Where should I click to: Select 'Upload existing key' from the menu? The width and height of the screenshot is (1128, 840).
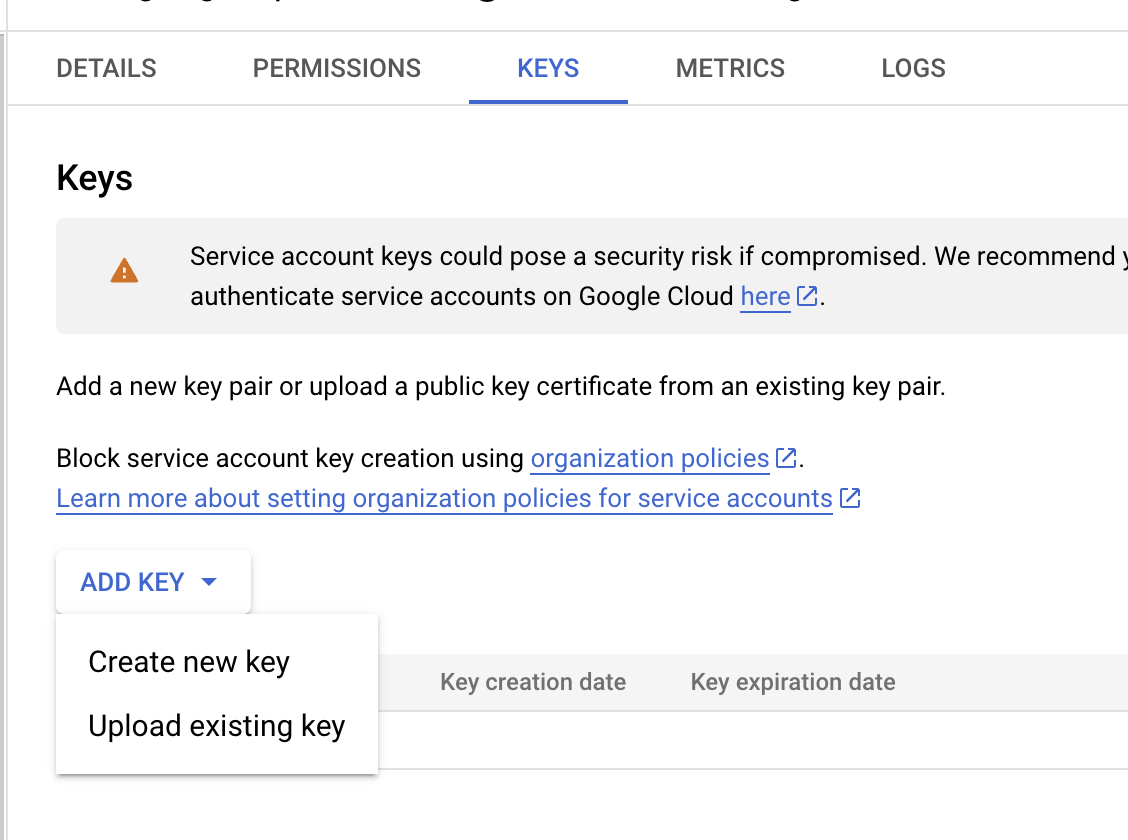click(216, 726)
